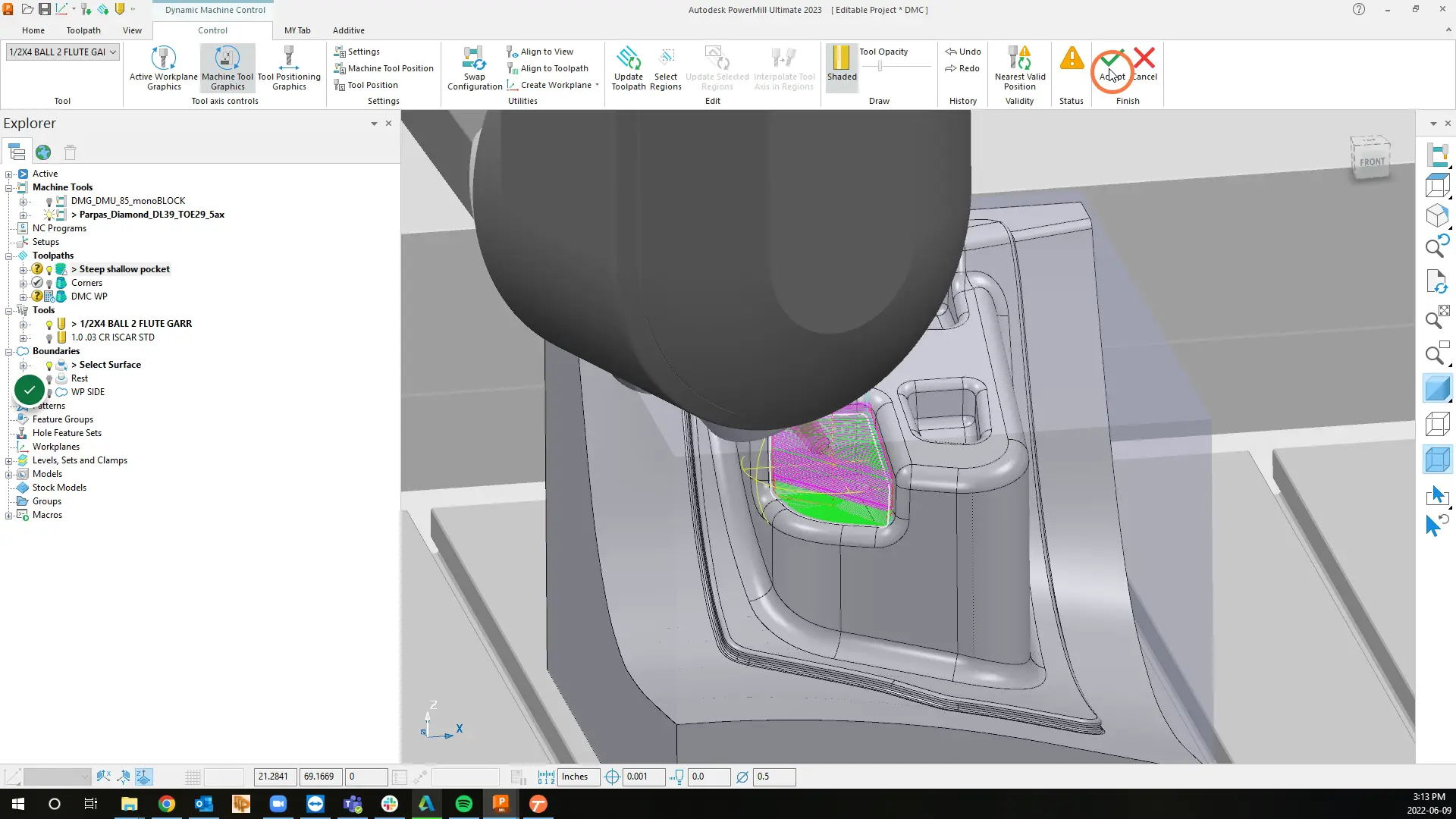Open Machine Tool Position

(384, 68)
